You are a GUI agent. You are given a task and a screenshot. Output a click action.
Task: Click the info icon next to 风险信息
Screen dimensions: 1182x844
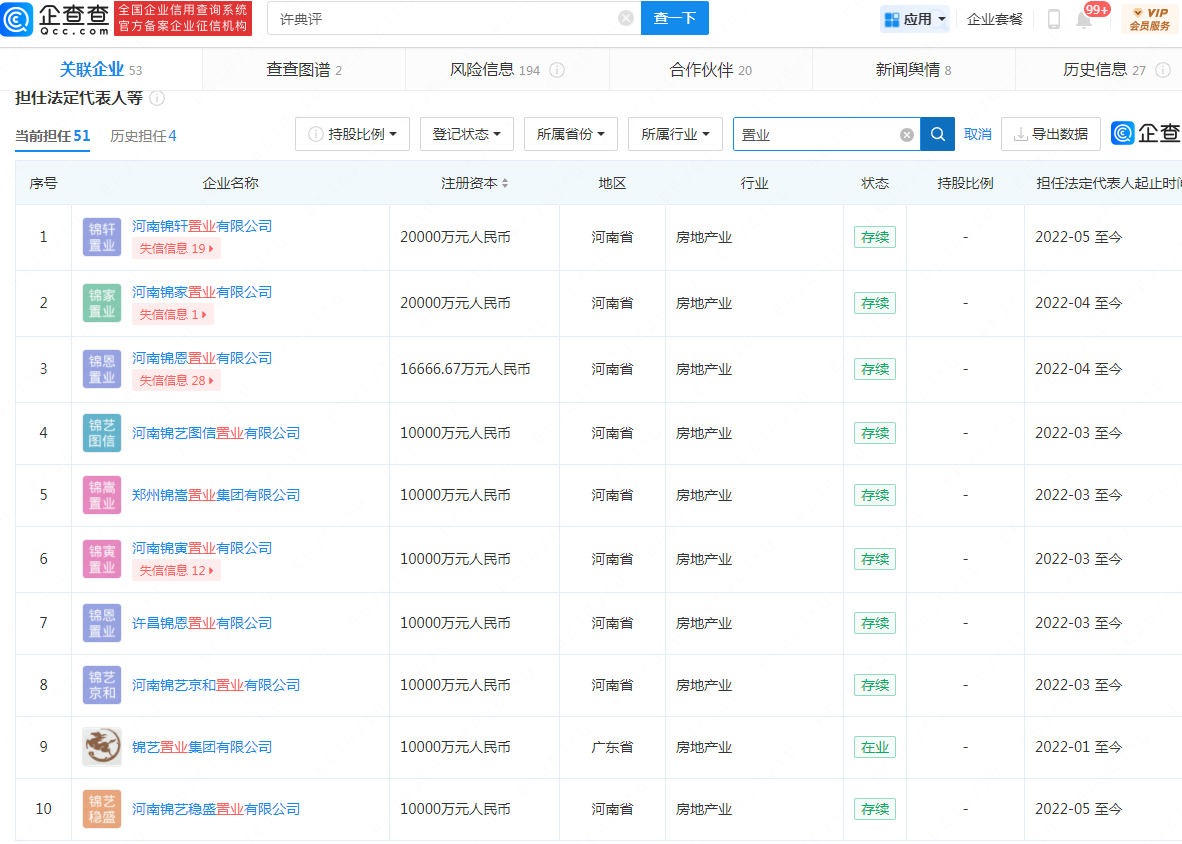(557, 70)
